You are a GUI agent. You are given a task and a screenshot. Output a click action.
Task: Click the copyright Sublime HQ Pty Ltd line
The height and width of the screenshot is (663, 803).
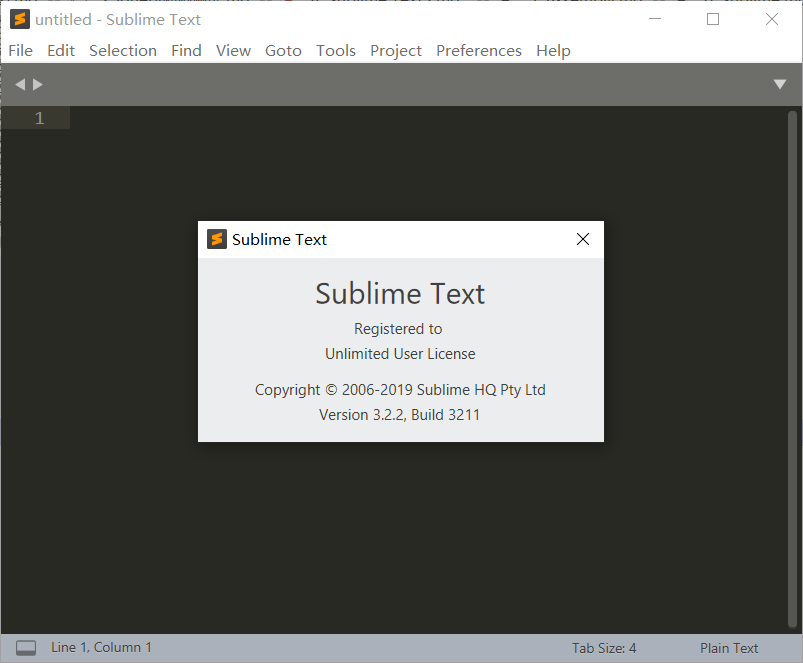click(x=400, y=390)
